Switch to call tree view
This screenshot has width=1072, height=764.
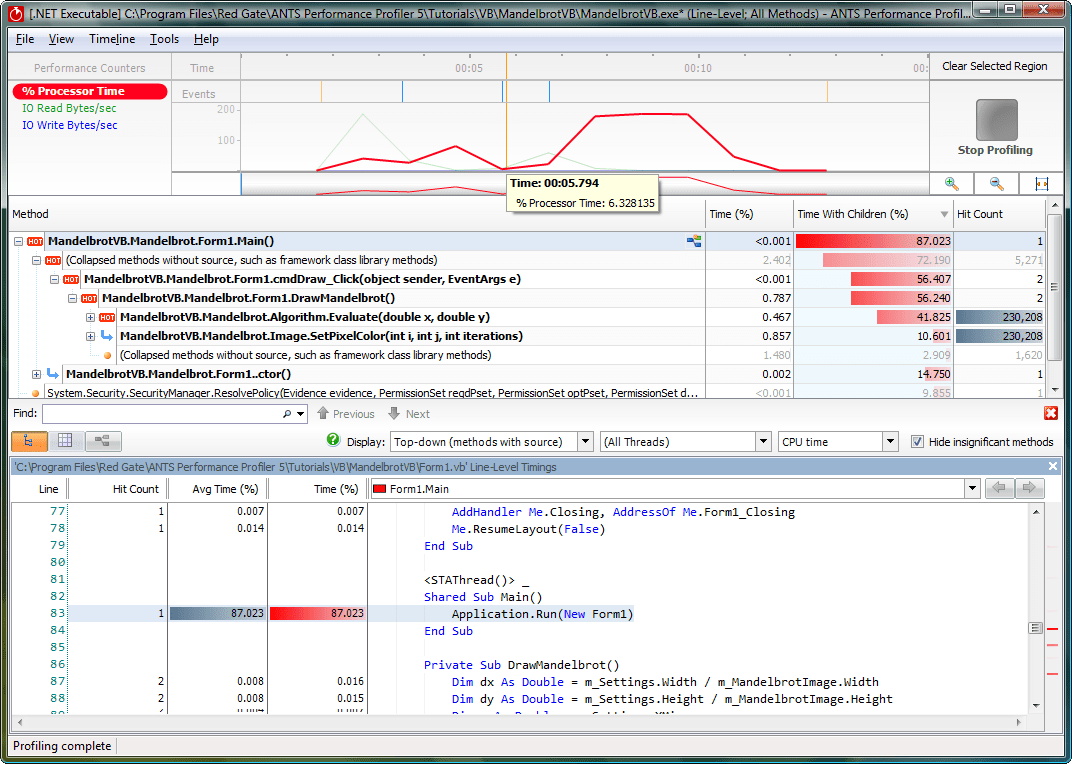tap(28, 441)
